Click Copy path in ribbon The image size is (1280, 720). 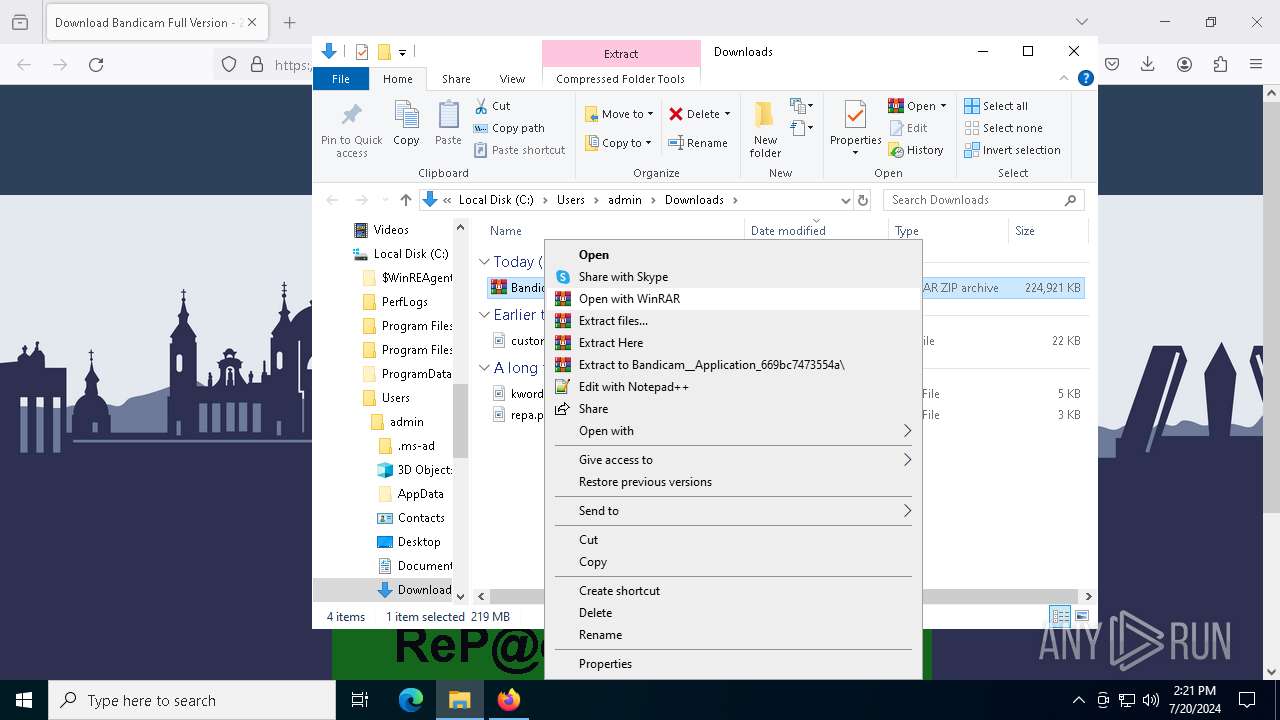(x=509, y=128)
